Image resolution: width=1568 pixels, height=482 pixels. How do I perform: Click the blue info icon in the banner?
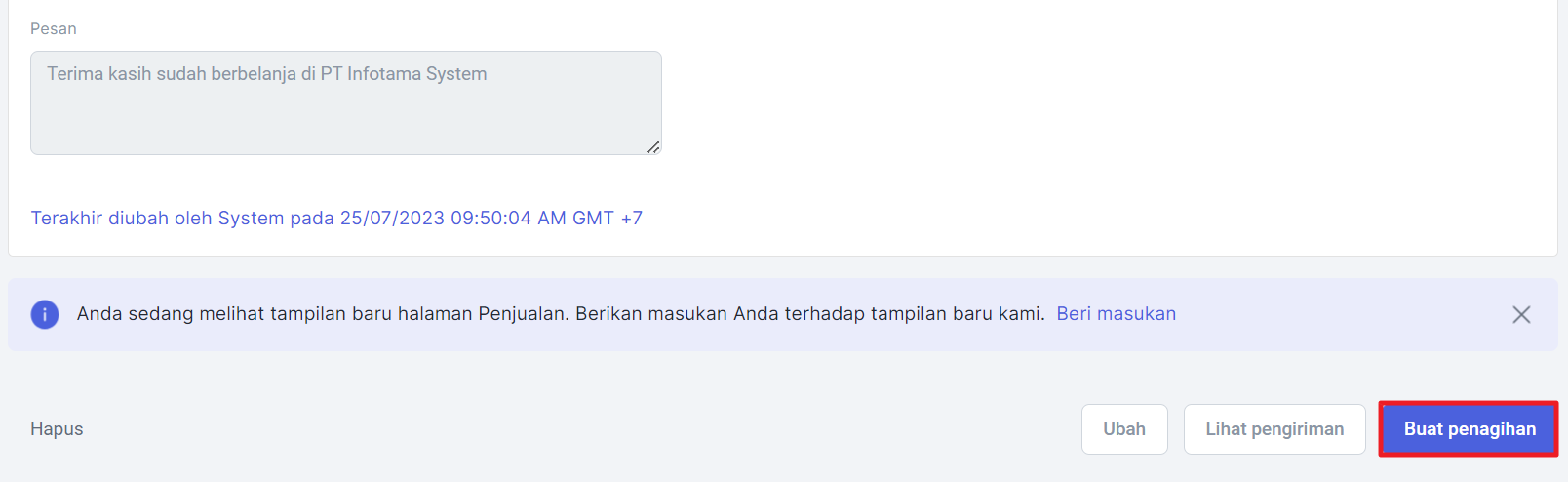(45, 314)
